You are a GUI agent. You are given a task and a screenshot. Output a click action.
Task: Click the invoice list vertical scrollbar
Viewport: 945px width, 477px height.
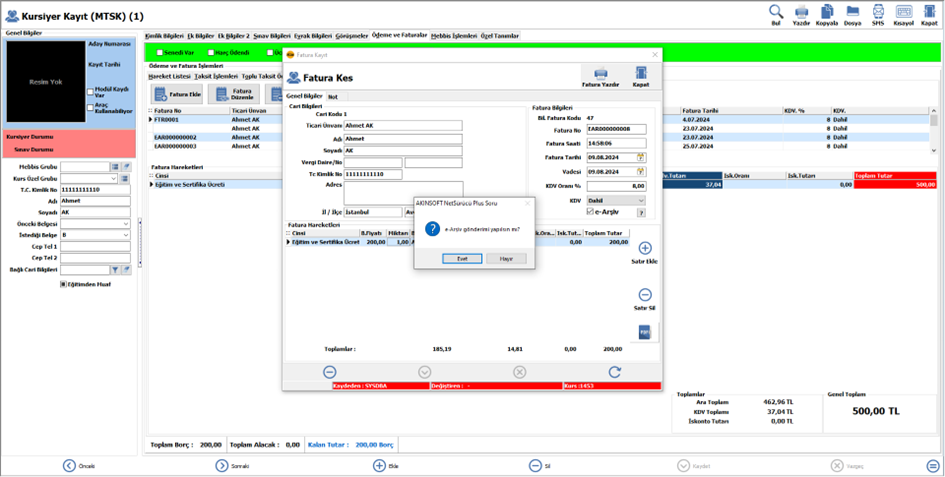point(934,130)
